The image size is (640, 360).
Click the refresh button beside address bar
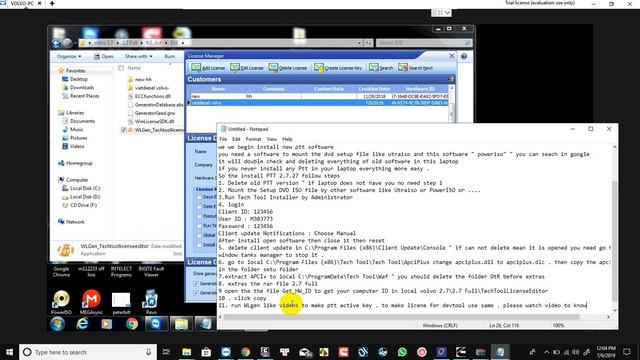(x=368, y=43)
